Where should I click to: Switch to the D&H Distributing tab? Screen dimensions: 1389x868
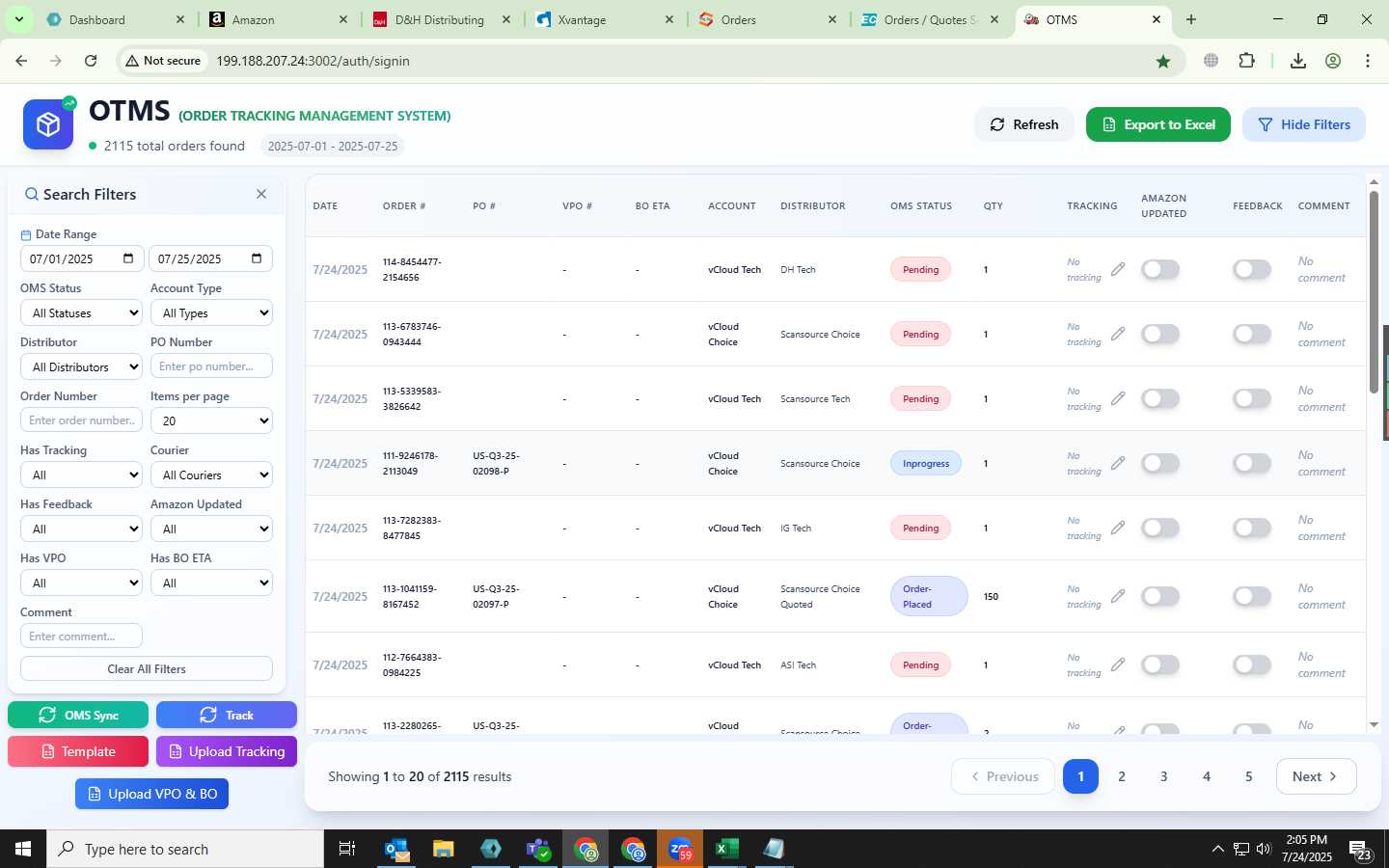[x=441, y=19]
